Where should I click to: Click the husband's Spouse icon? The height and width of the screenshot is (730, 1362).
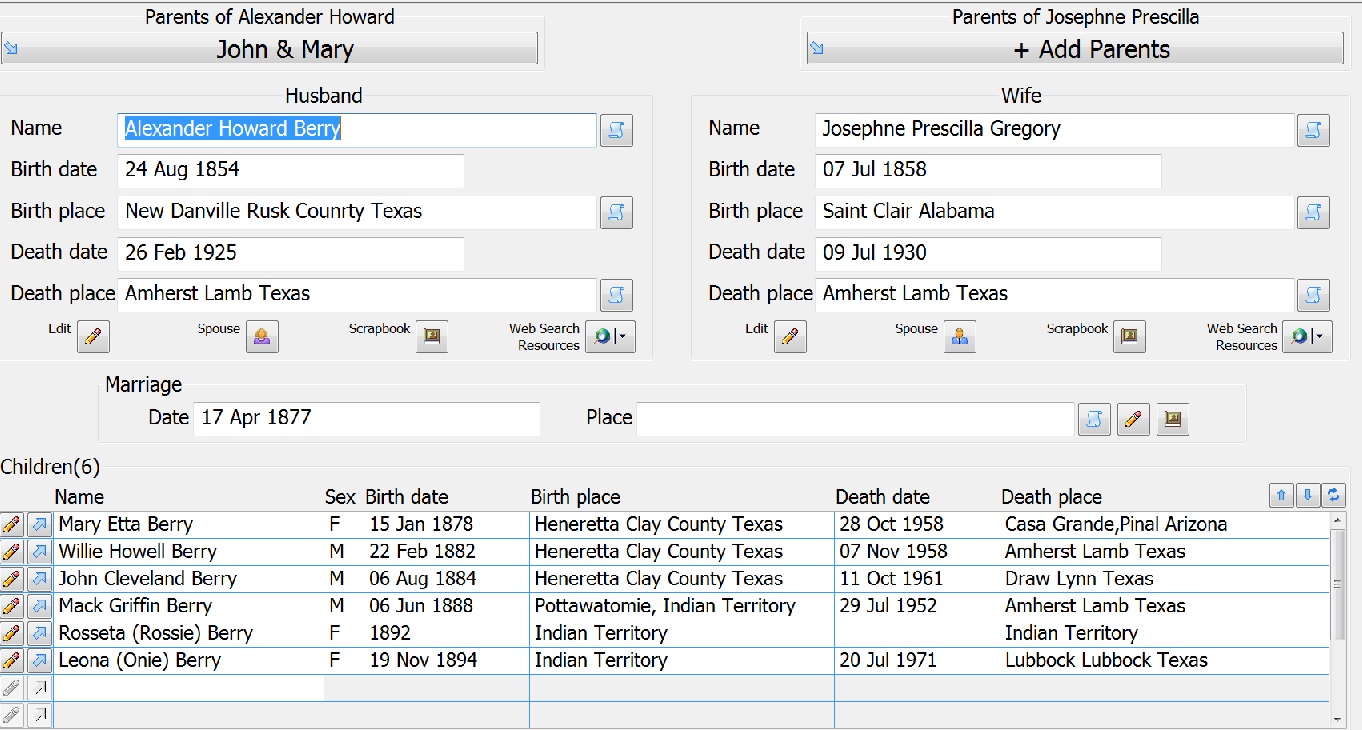point(262,337)
